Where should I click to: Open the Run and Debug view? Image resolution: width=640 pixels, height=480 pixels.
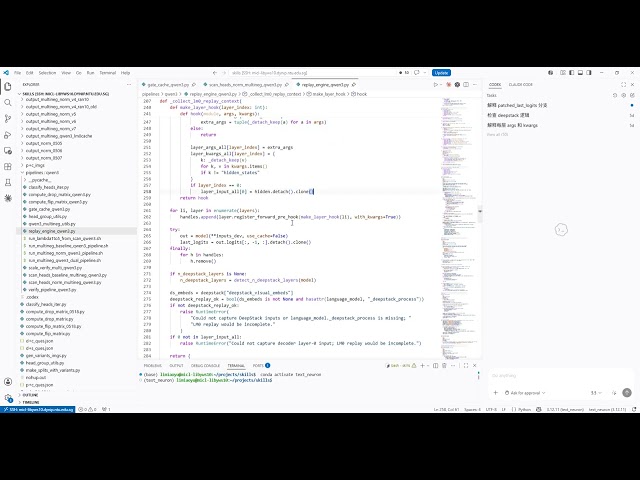(8, 135)
